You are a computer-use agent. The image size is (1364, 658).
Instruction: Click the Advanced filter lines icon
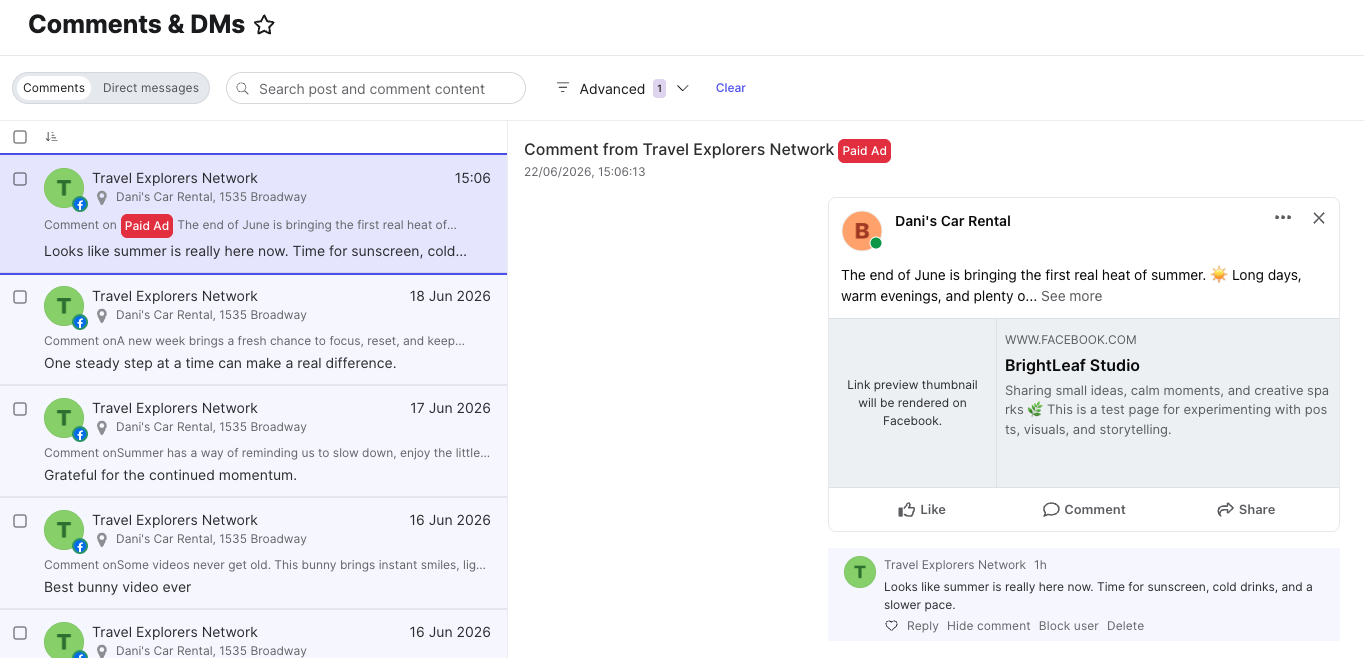coord(563,88)
